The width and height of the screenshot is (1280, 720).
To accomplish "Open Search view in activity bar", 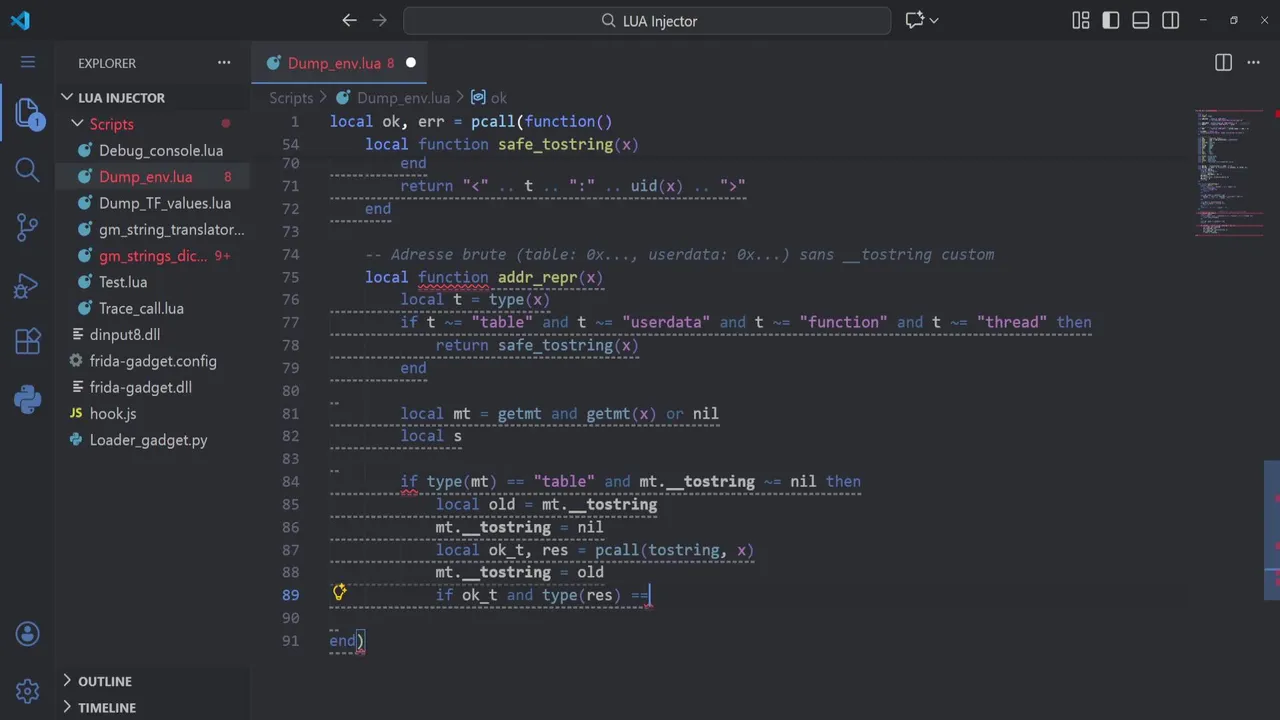I will tap(27, 170).
